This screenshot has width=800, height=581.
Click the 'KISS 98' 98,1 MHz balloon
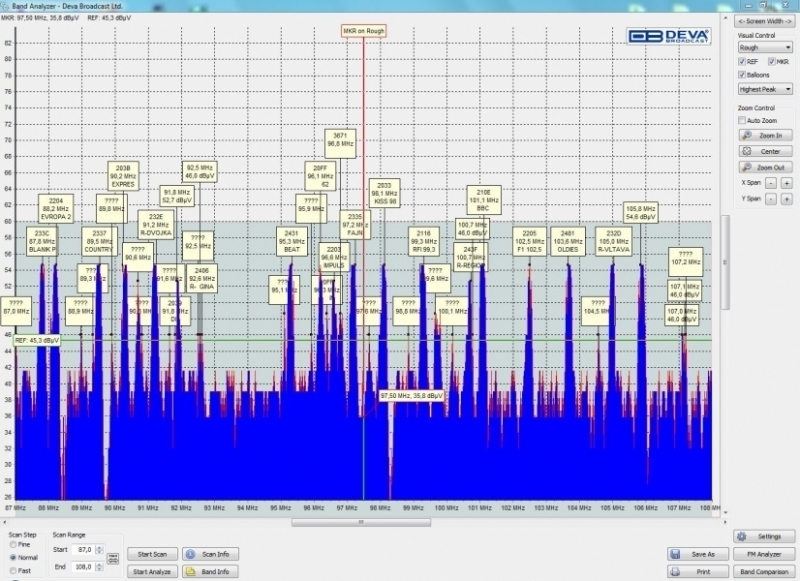pos(384,193)
